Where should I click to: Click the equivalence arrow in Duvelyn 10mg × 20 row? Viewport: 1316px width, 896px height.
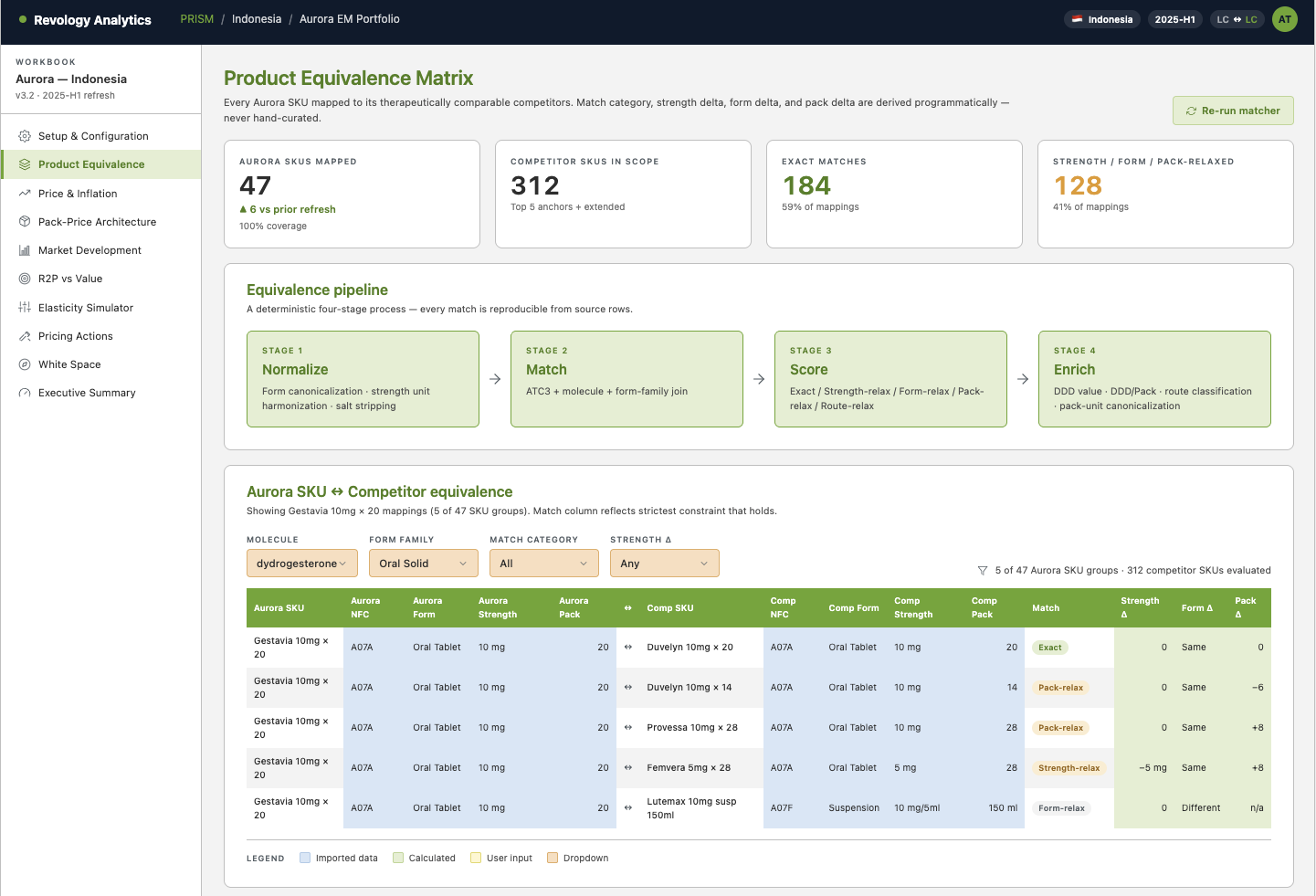628,647
